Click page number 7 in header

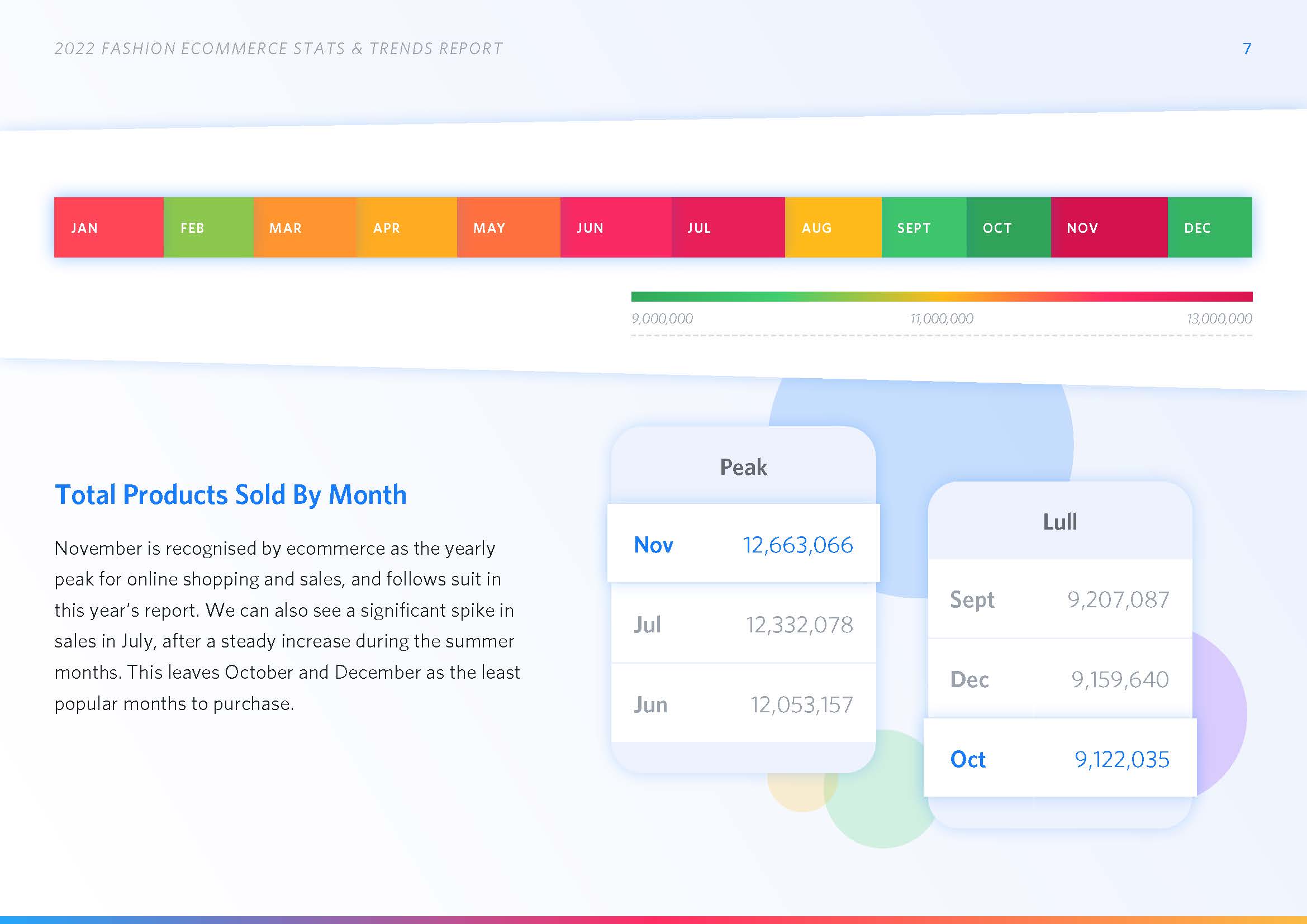pos(1247,49)
